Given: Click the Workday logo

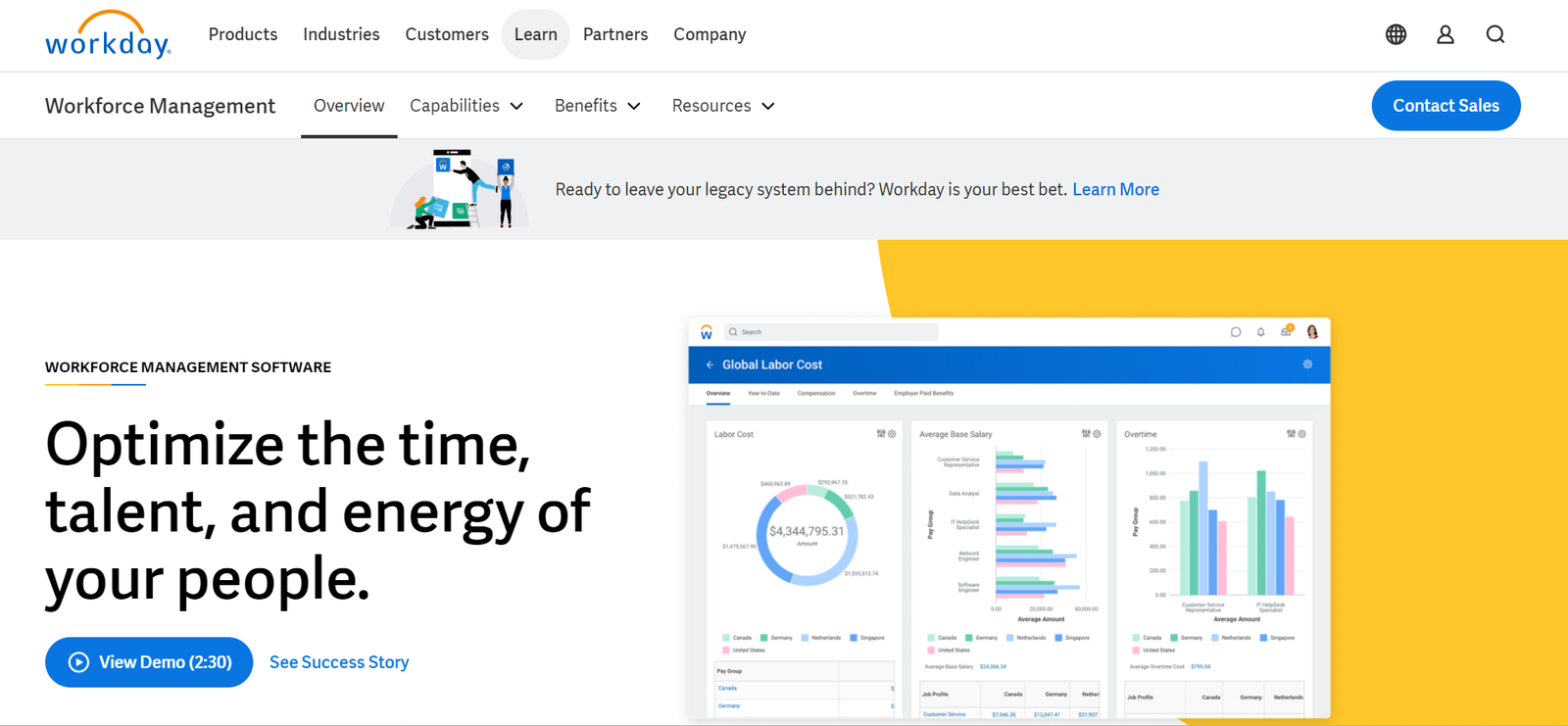Looking at the screenshot, I should click(108, 35).
